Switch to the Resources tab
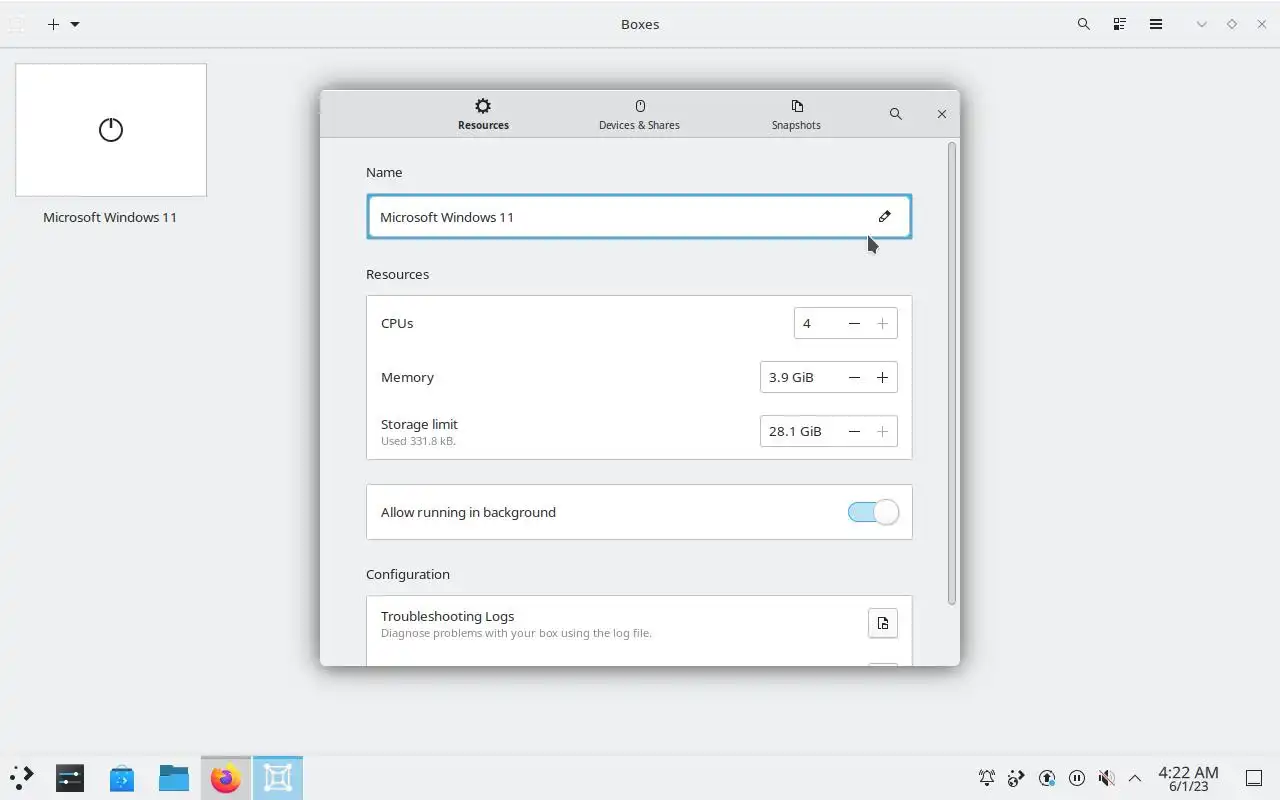1280x800 pixels. coord(483,114)
